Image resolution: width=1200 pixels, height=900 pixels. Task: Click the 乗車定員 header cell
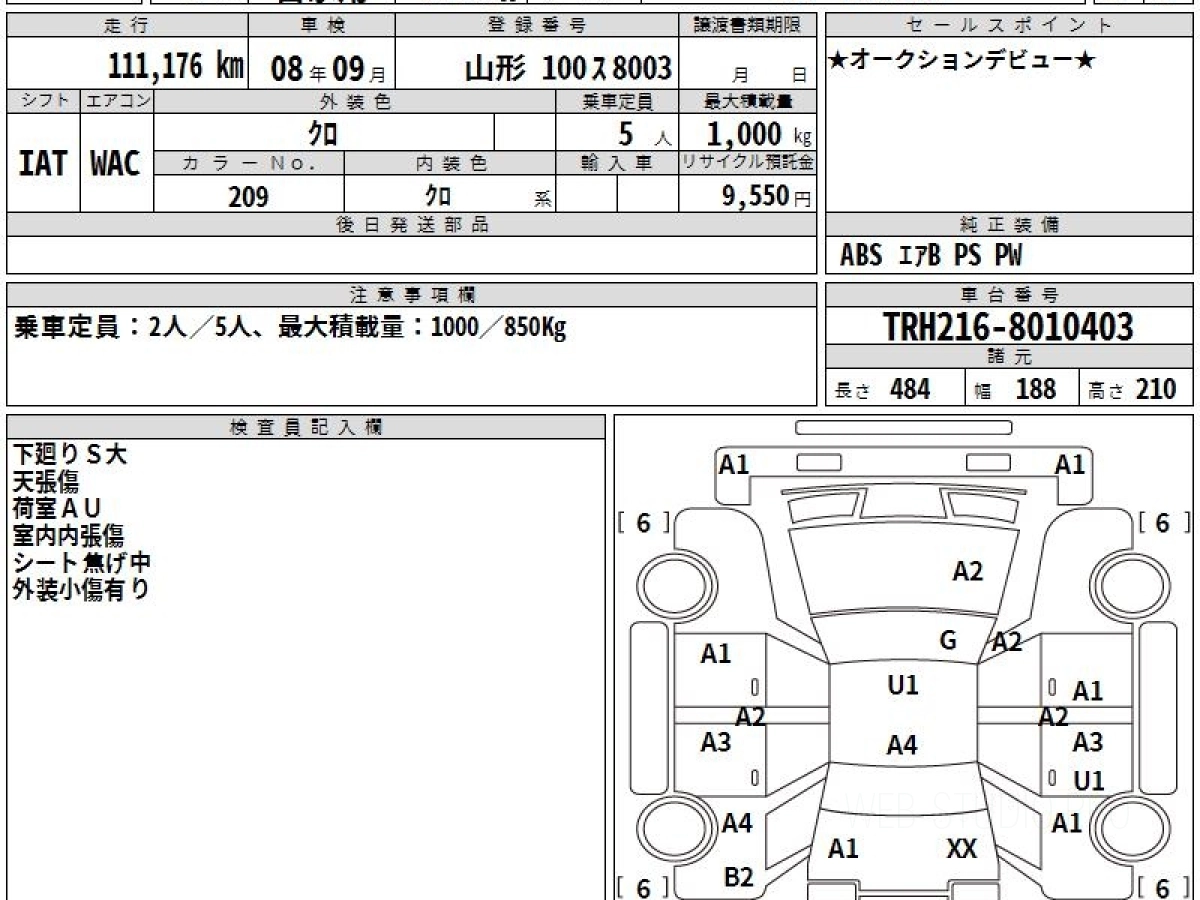(x=617, y=101)
